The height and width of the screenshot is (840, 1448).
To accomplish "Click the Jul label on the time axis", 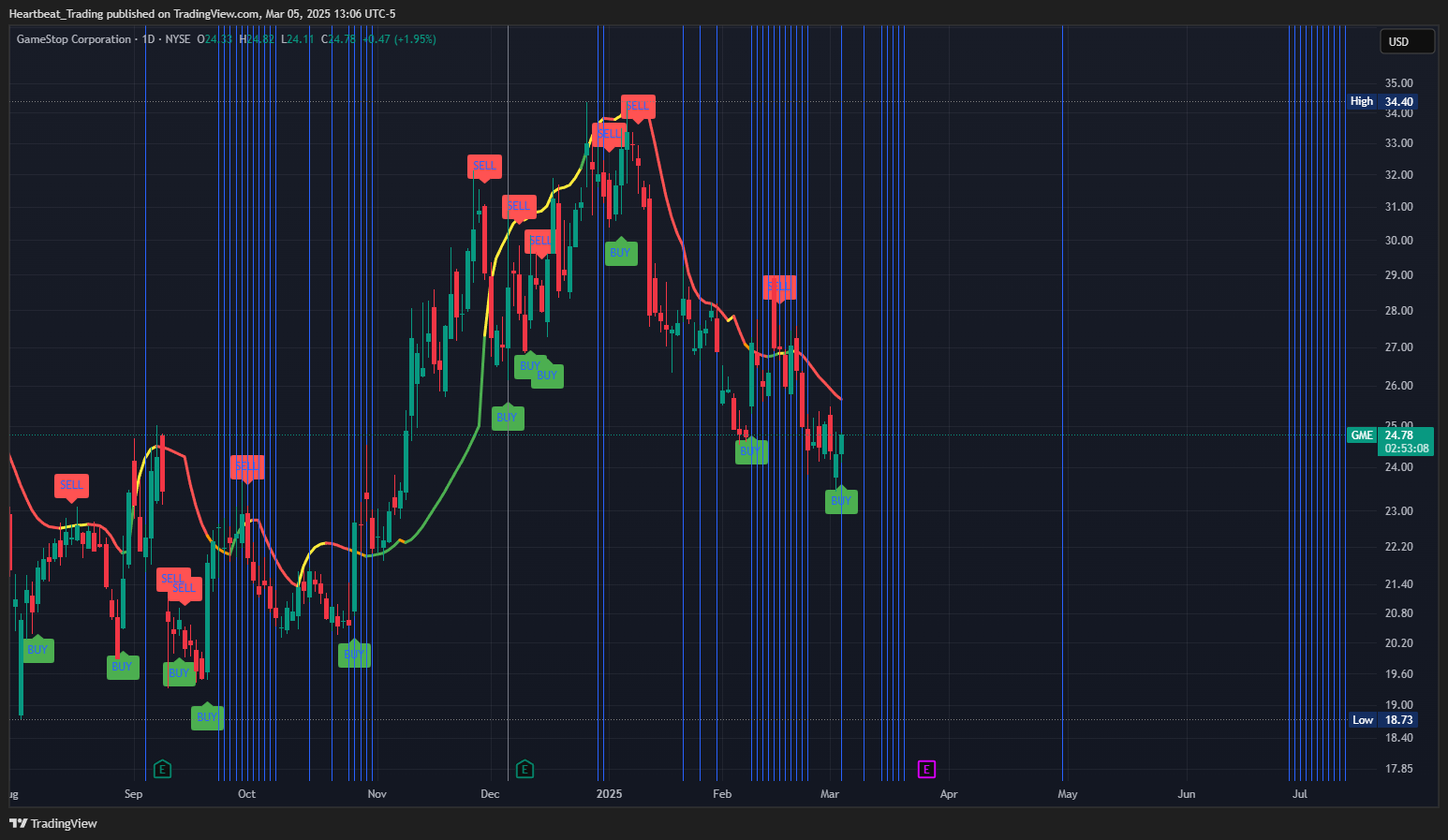I will pos(1300,794).
